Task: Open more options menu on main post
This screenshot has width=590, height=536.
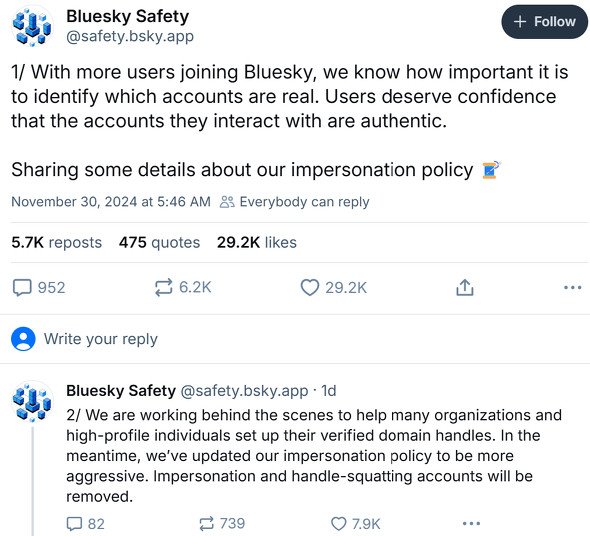Action: pos(573,288)
